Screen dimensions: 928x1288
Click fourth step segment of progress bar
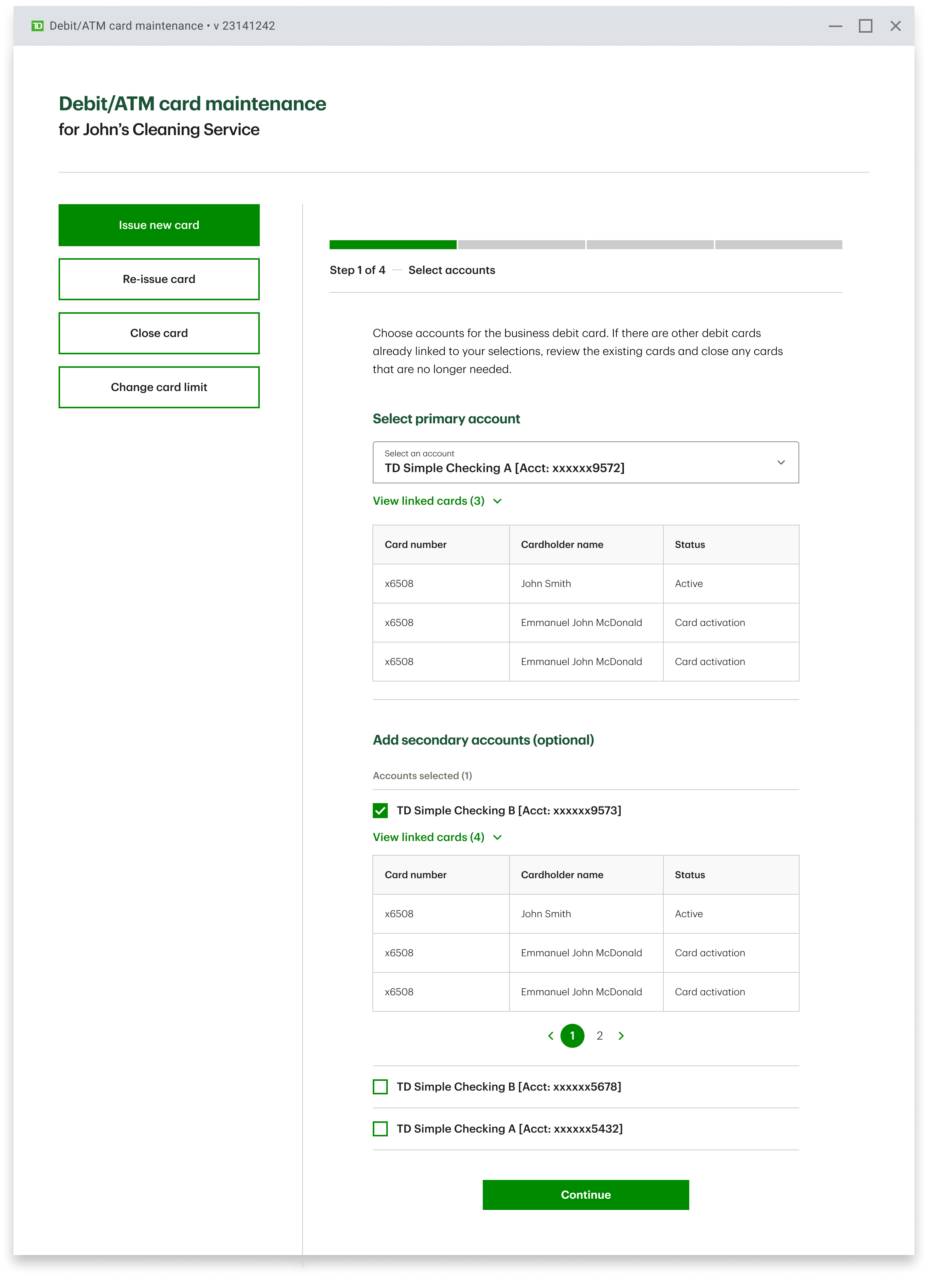tap(779, 244)
